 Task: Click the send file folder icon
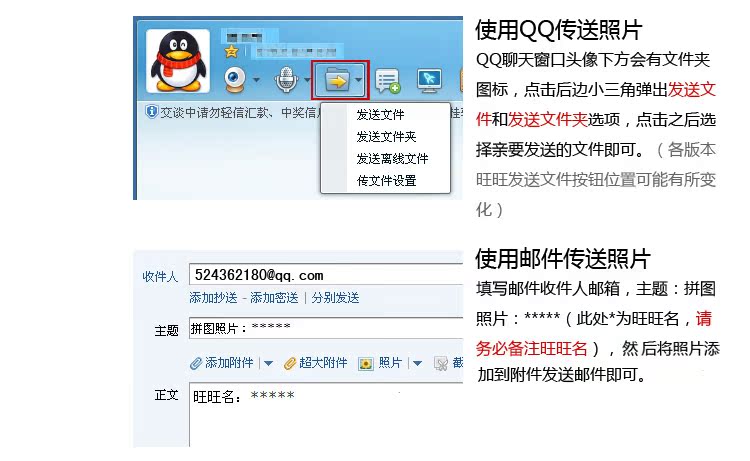pos(337,80)
